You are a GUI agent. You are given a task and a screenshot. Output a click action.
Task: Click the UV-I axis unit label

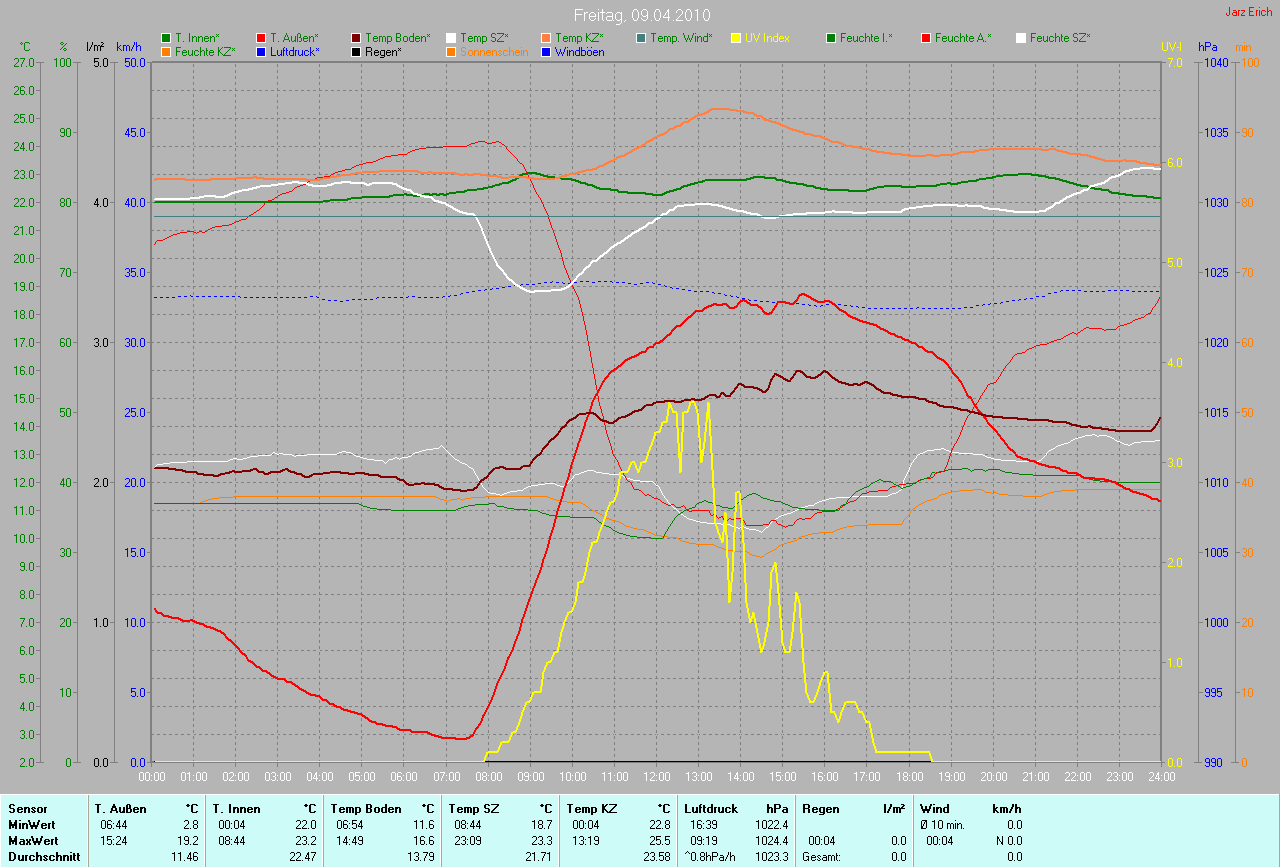(1171, 47)
